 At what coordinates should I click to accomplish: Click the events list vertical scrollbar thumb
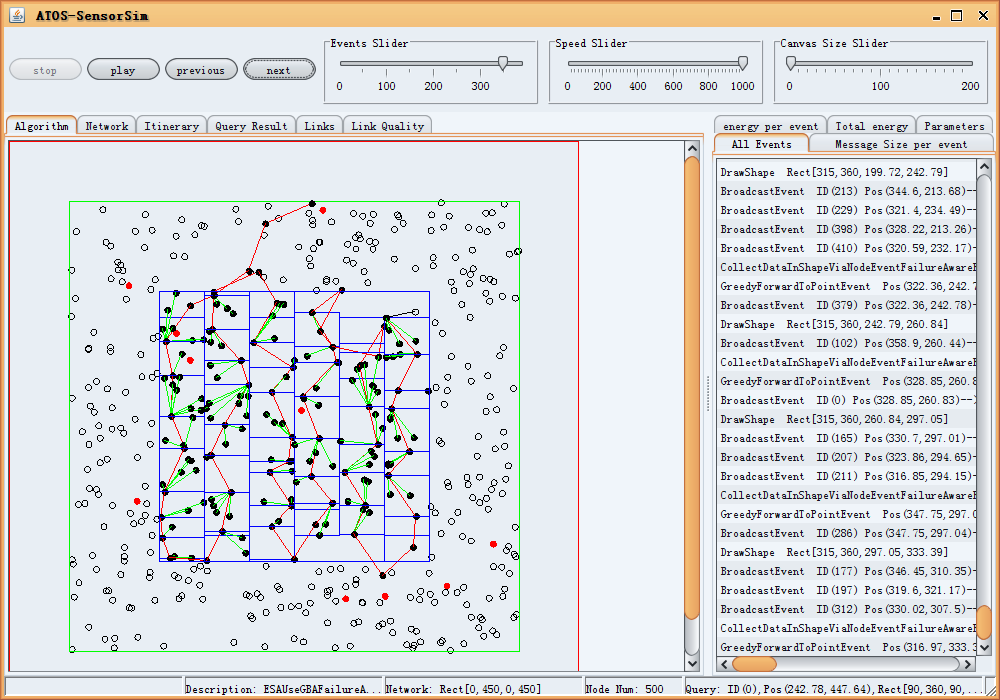(x=984, y=622)
